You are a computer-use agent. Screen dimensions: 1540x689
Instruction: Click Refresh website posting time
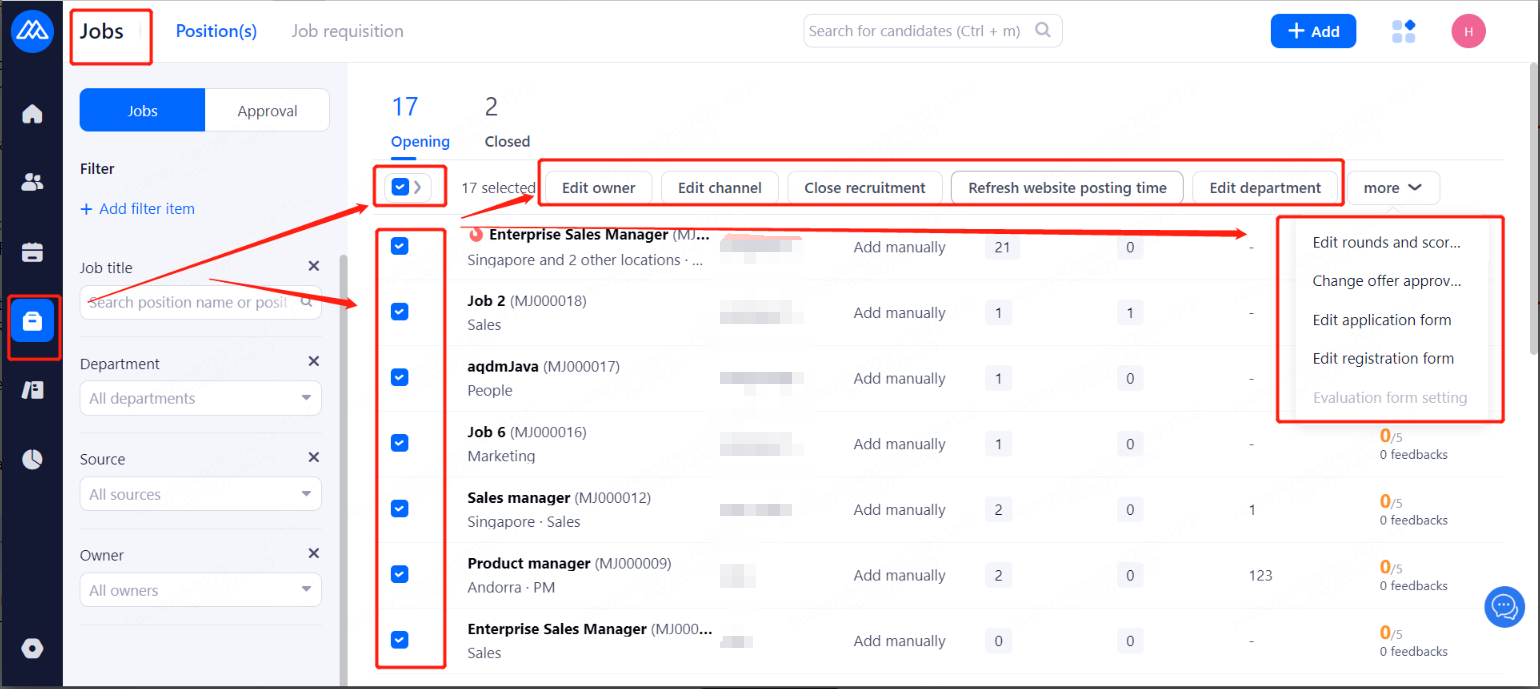coord(1067,187)
